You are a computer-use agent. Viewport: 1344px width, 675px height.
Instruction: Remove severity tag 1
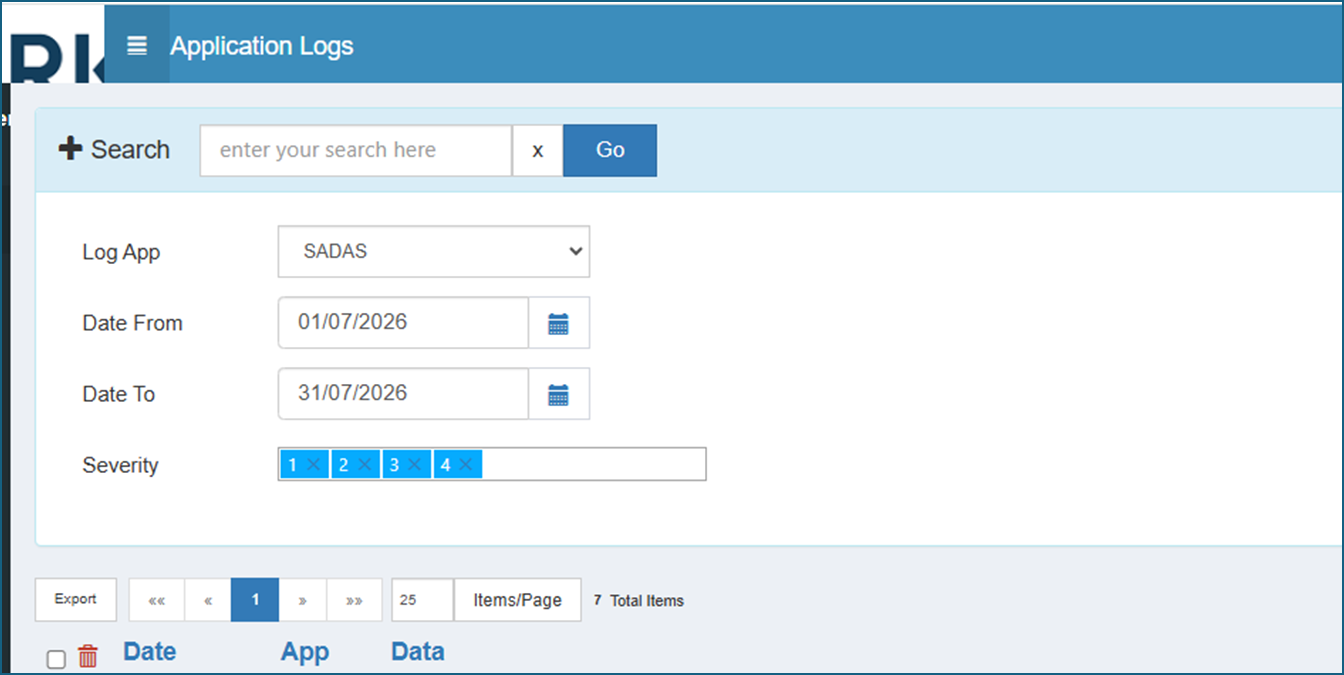coord(314,464)
